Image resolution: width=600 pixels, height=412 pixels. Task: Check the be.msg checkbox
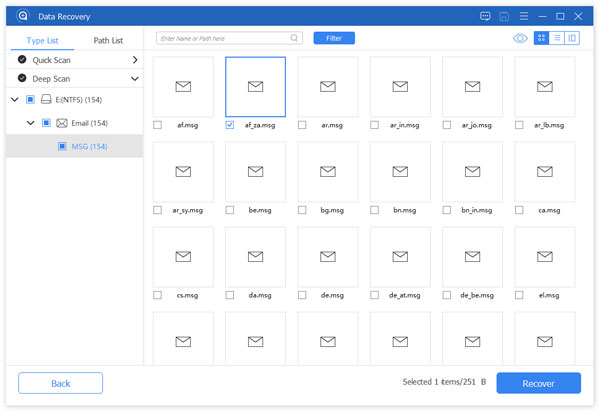coord(230,210)
